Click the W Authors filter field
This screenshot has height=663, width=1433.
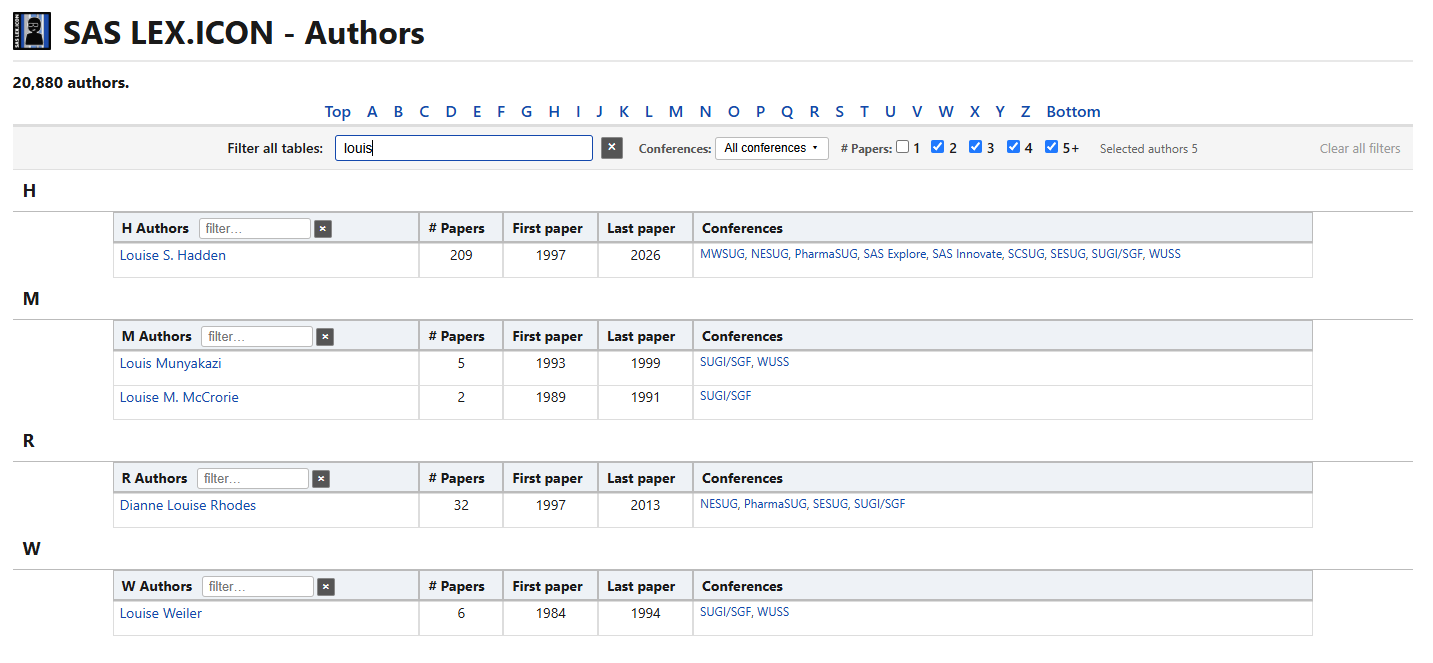[x=258, y=587]
